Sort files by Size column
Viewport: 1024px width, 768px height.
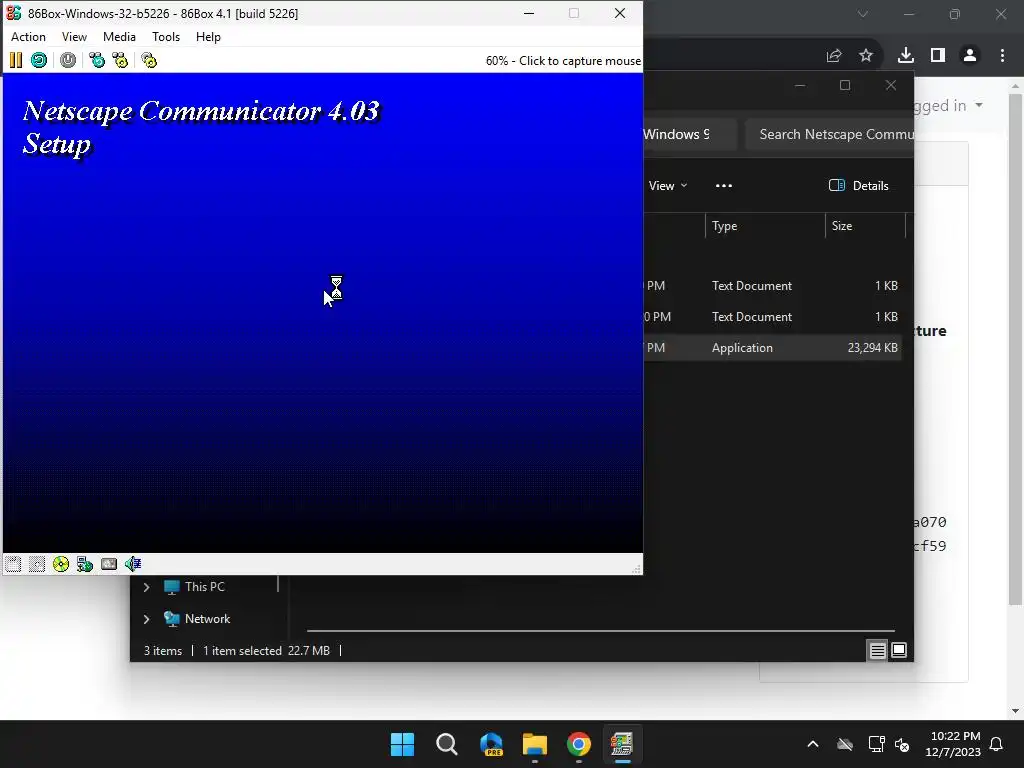(865, 226)
